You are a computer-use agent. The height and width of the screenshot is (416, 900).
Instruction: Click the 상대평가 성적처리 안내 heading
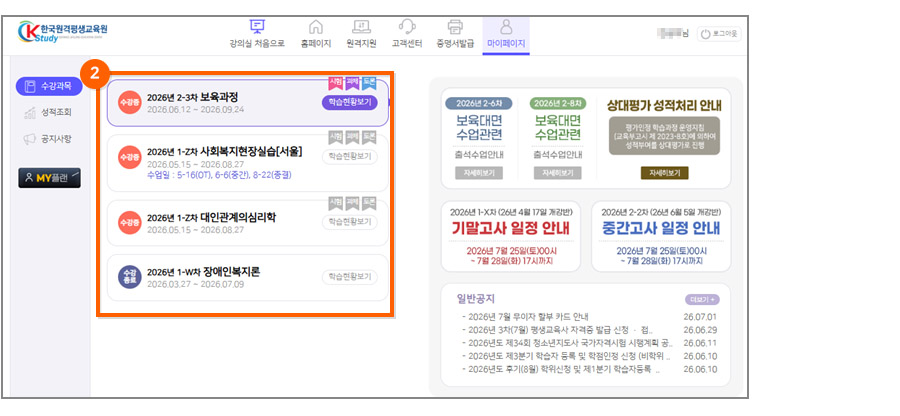point(664,105)
